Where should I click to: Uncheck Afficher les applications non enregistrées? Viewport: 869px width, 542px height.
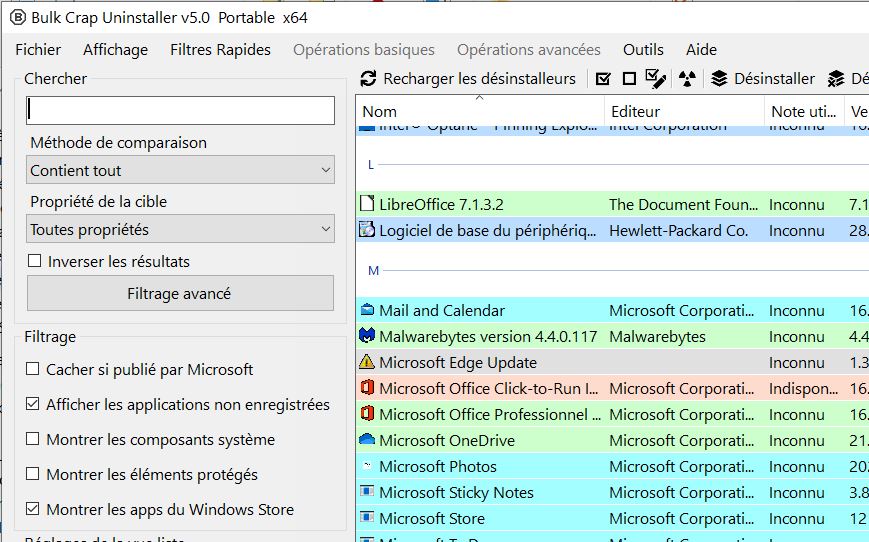tap(33, 403)
